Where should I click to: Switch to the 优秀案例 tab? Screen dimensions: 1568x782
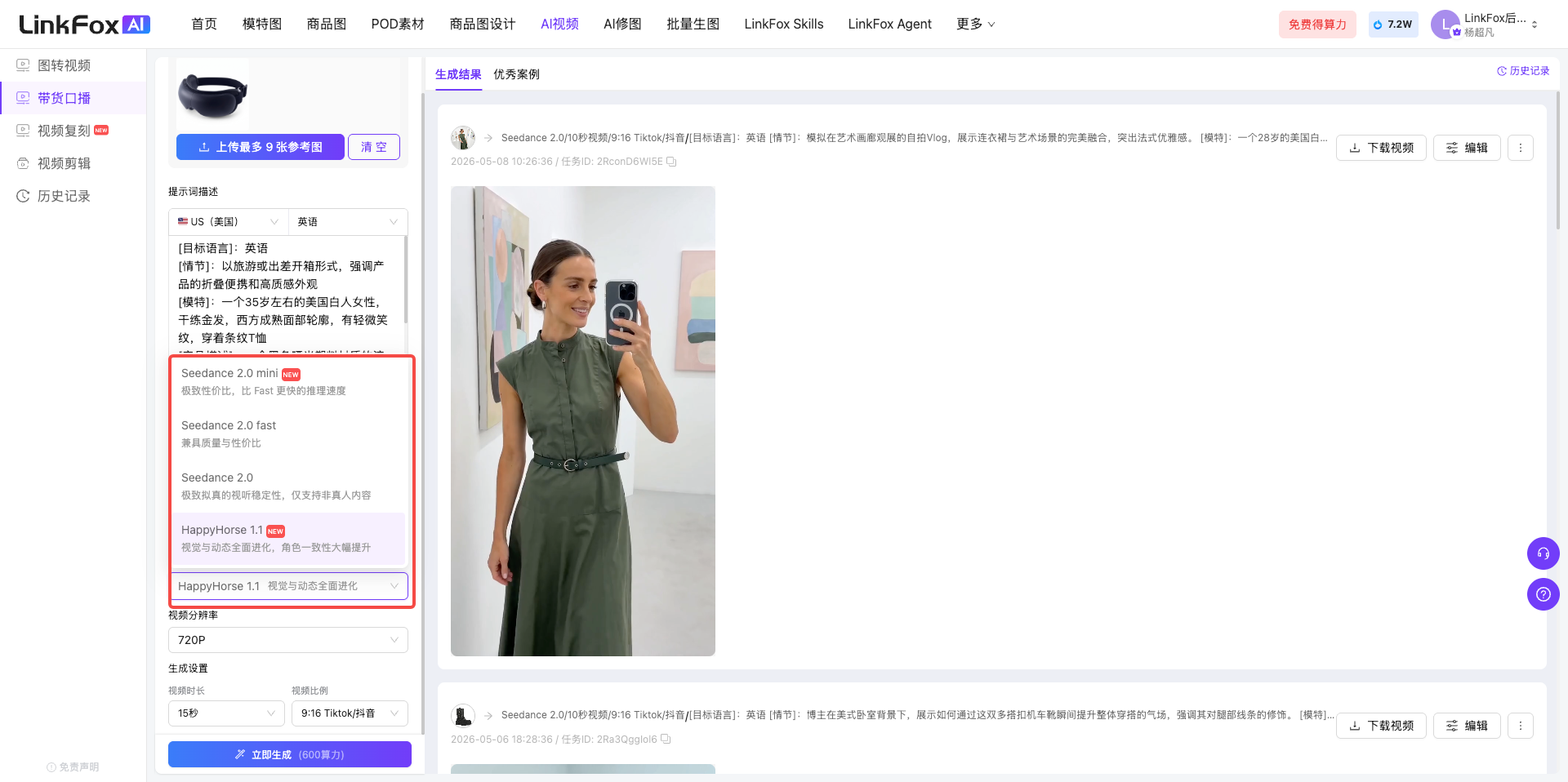pyautogui.click(x=516, y=74)
